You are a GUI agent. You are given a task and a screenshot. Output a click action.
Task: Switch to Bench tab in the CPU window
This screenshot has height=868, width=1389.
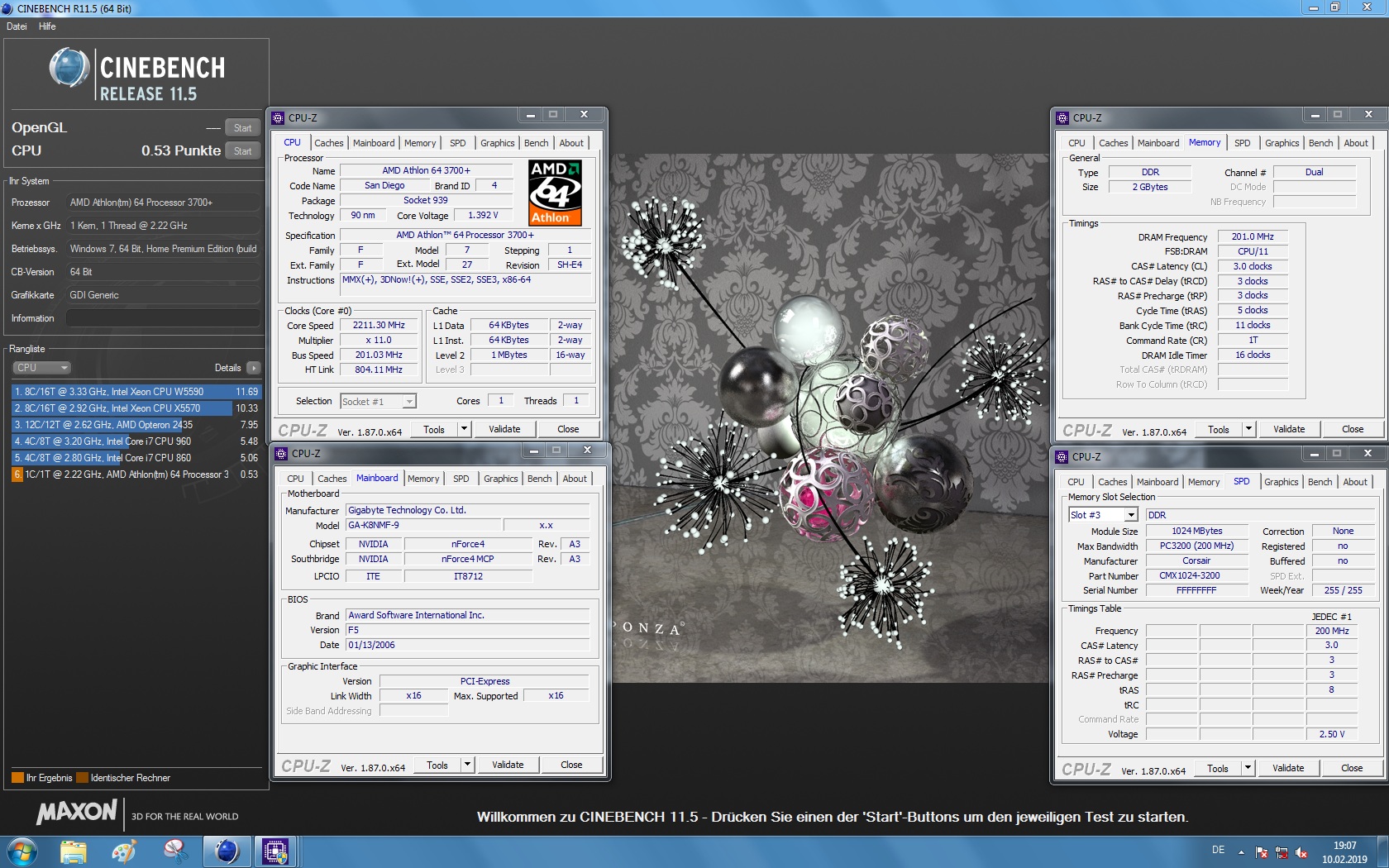(536, 143)
